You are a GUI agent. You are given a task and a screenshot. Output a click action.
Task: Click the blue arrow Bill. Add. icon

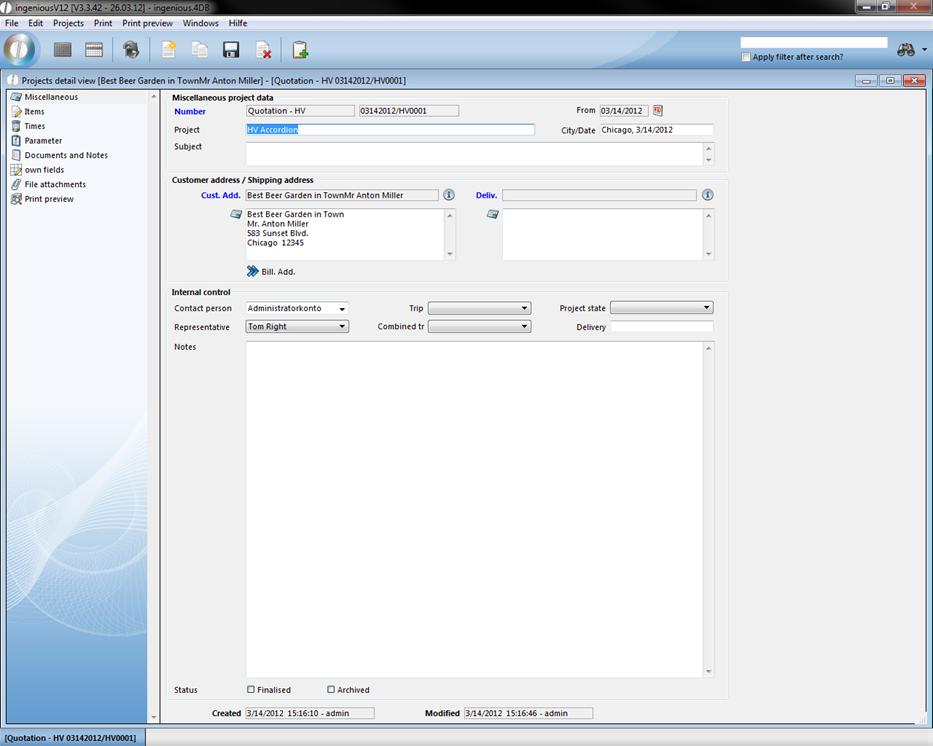252,271
